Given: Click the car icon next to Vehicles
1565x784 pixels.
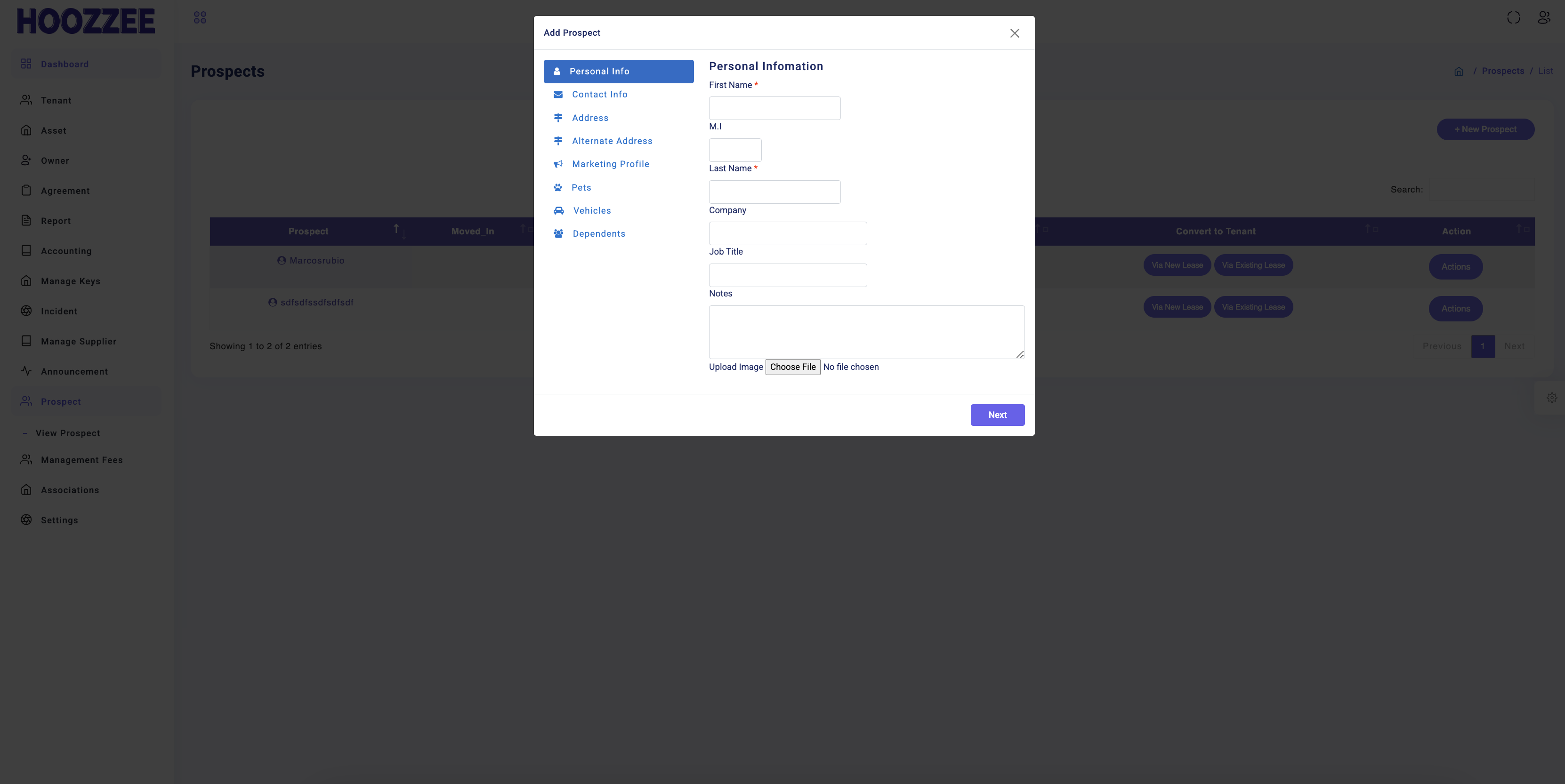Looking at the screenshot, I should [558, 211].
